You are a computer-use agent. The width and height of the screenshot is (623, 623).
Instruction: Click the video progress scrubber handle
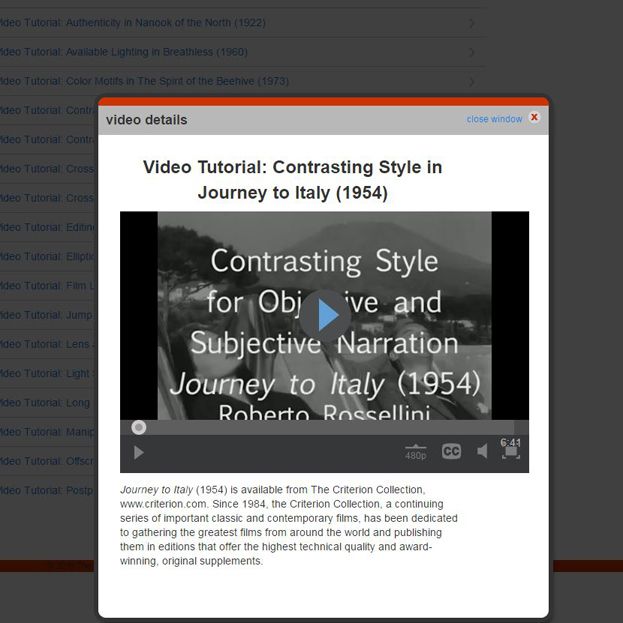(139, 428)
